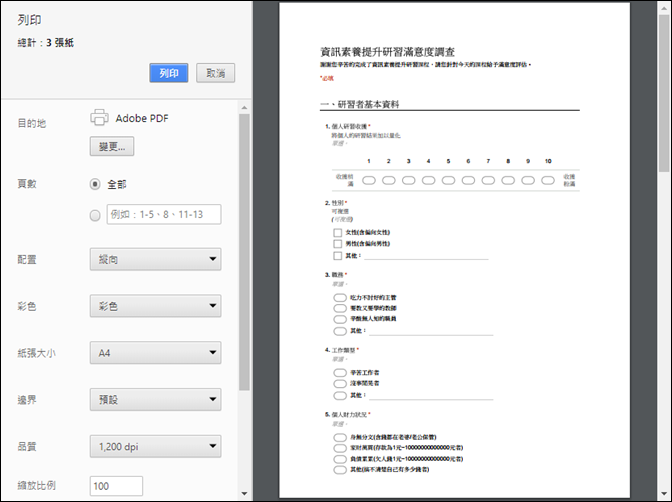672x502 pixels.
Task: Click the Adobe PDF printer icon
Action: (x=99, y=117)
